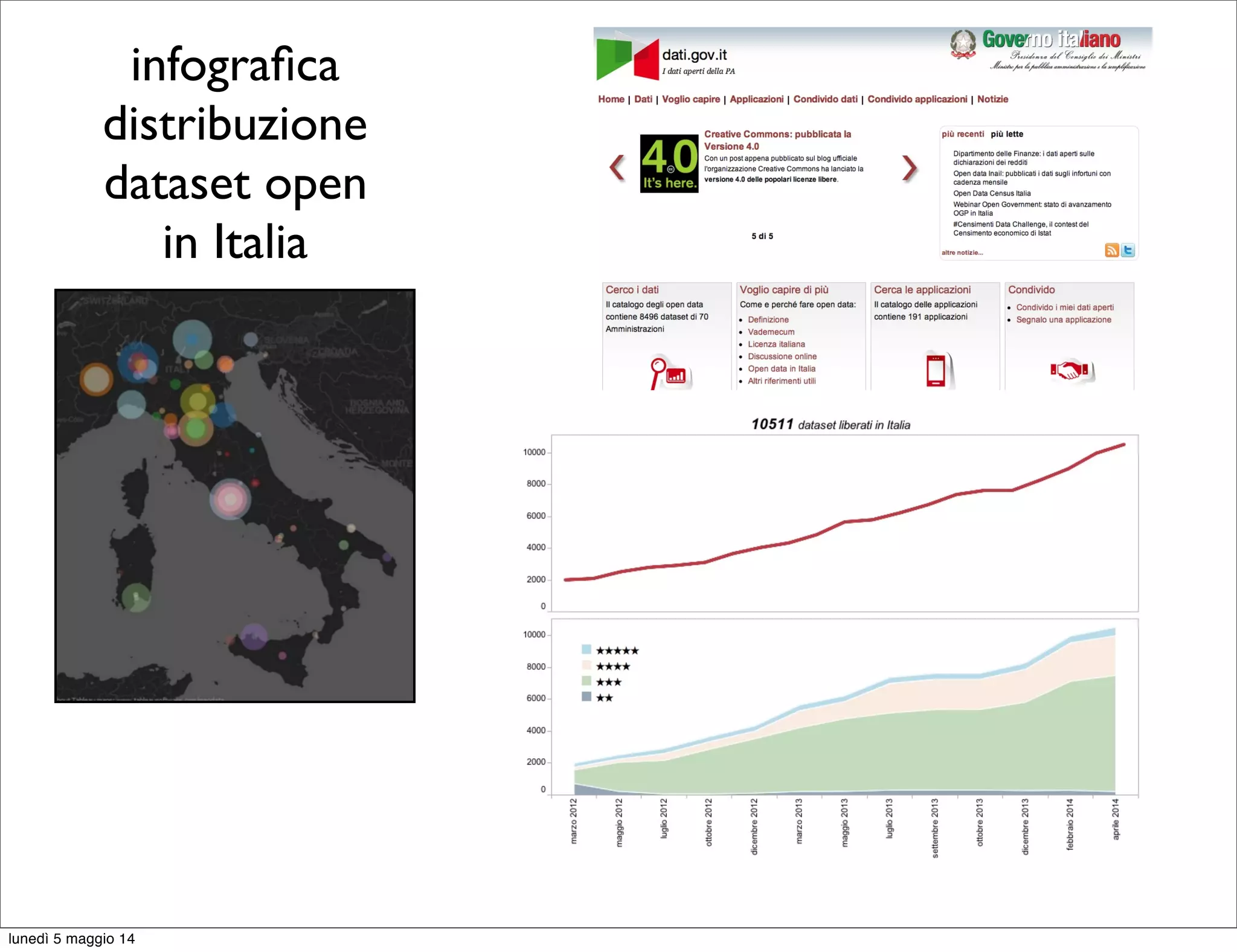
Task: Open the Notizie menu item
Action: coord(992,99)
